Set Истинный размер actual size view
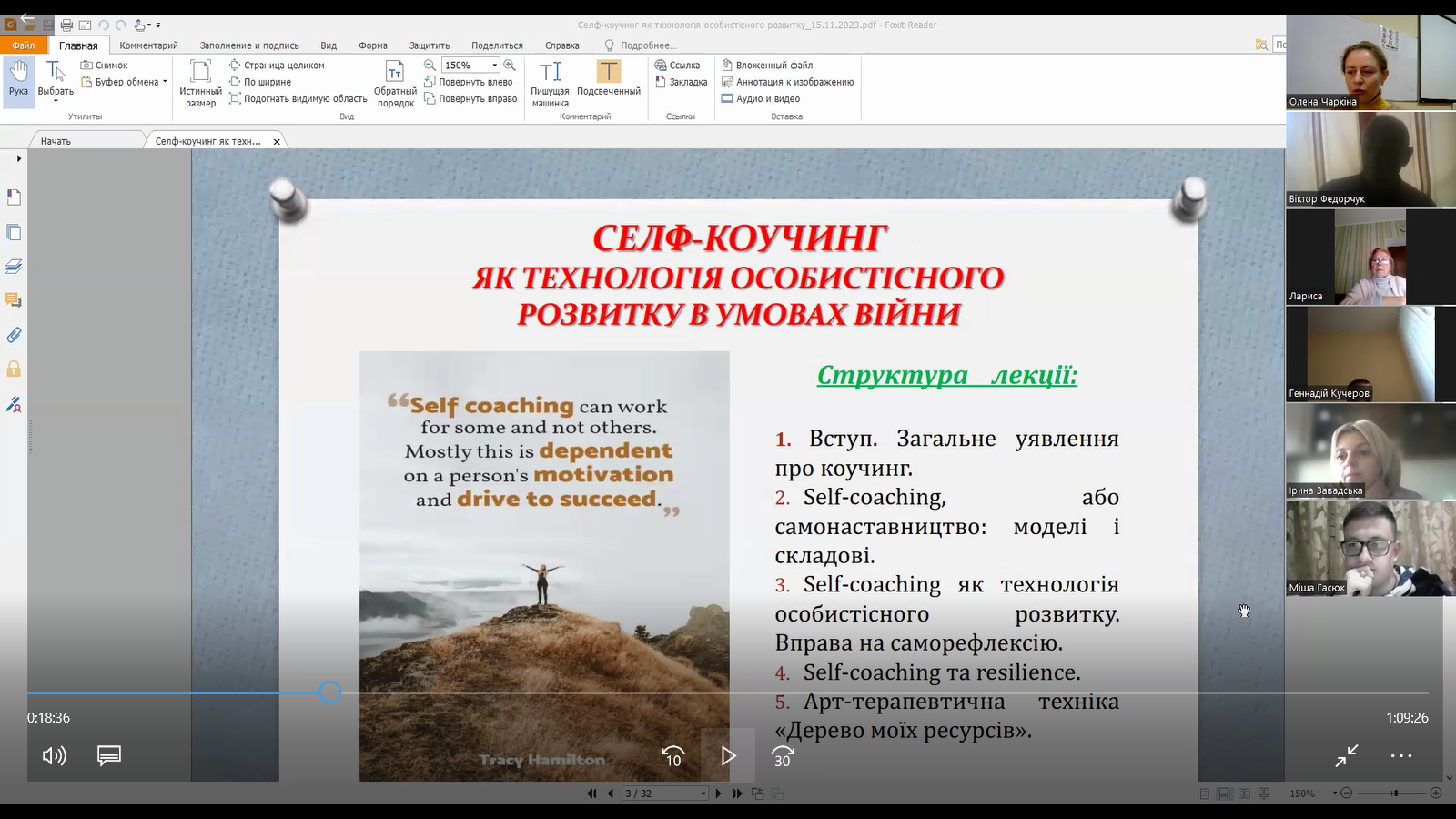Viewport: 1456px width, 819px height. pyautogui.click(x=200, y=84)
